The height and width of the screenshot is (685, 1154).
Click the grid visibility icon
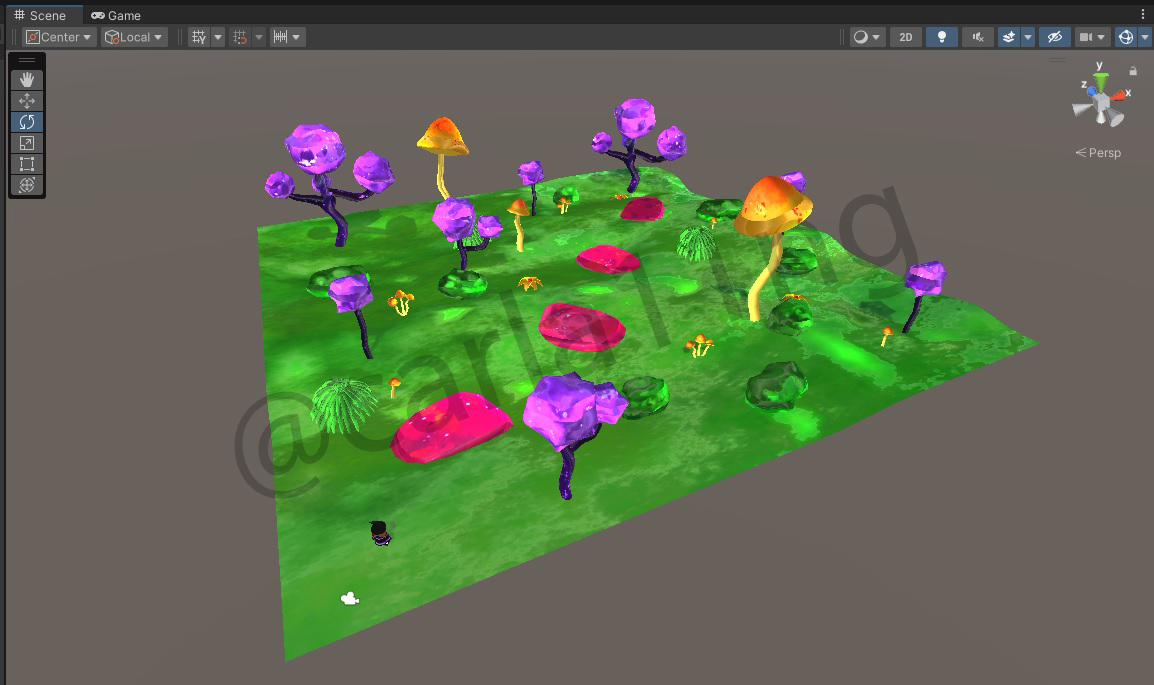199,37
